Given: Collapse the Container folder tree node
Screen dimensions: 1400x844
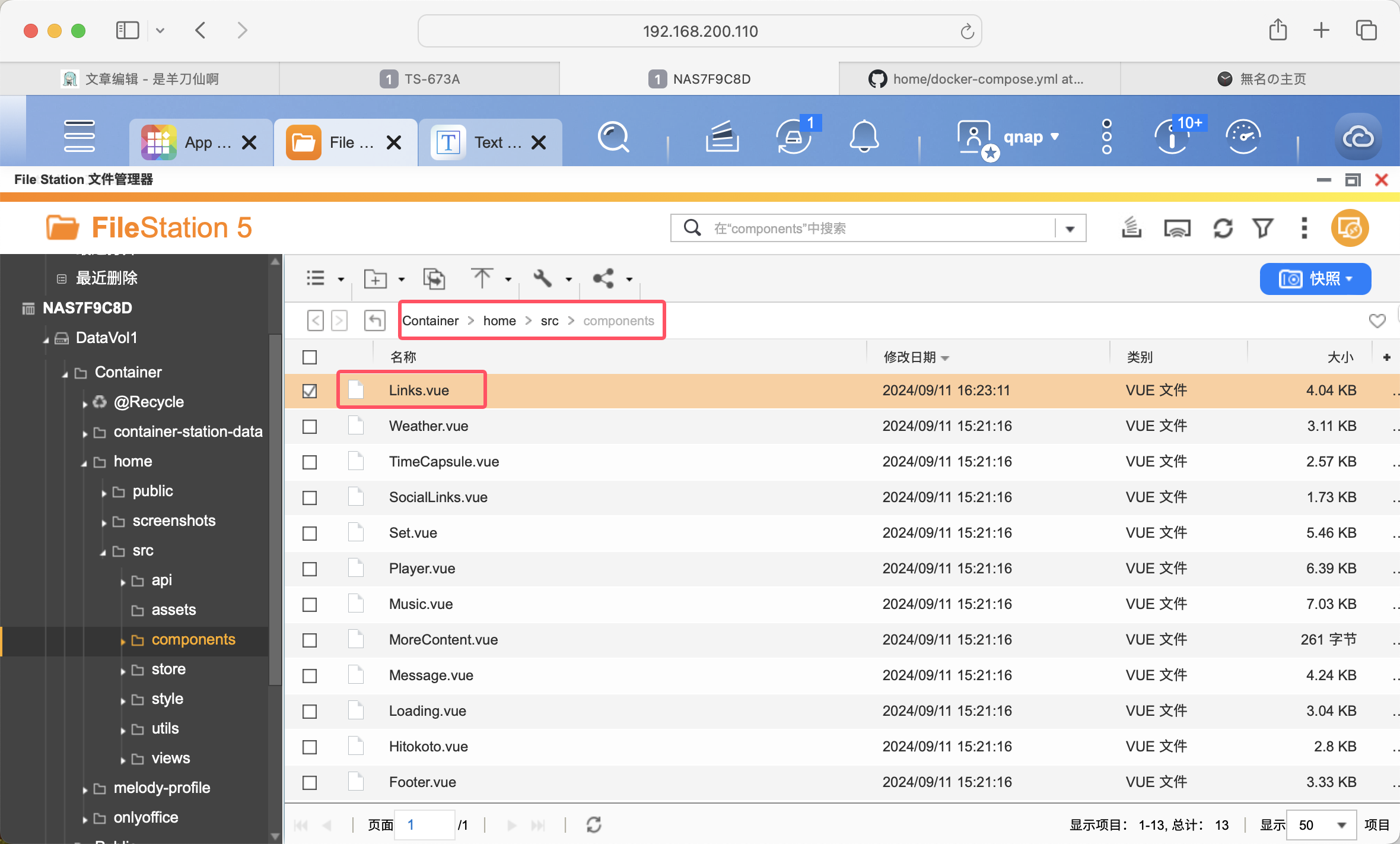Looking at the screenshot, I should (65, 374).
